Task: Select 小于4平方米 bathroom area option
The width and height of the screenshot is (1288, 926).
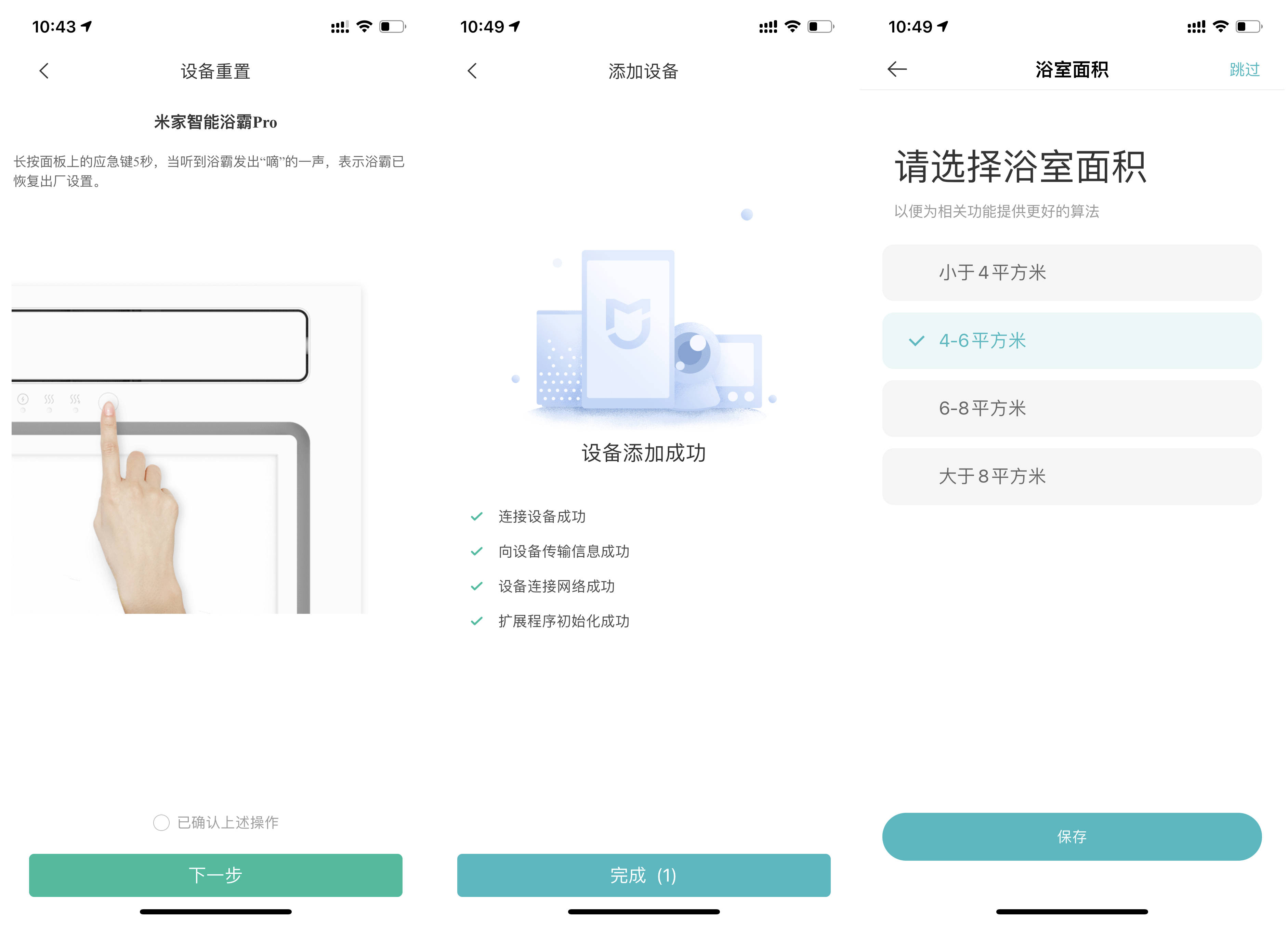Action: (x=1072, y=273)
